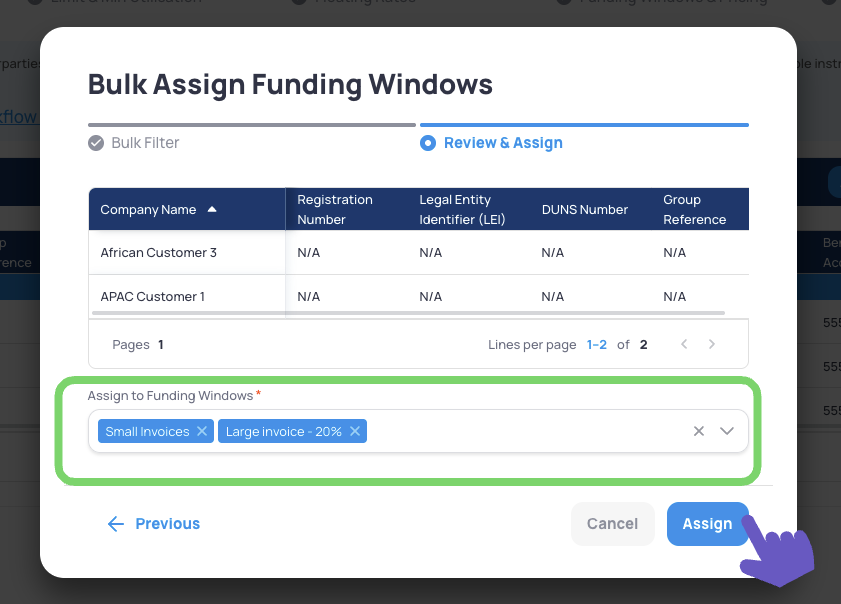Select the APAC Customer 1 row

point(153,297)
